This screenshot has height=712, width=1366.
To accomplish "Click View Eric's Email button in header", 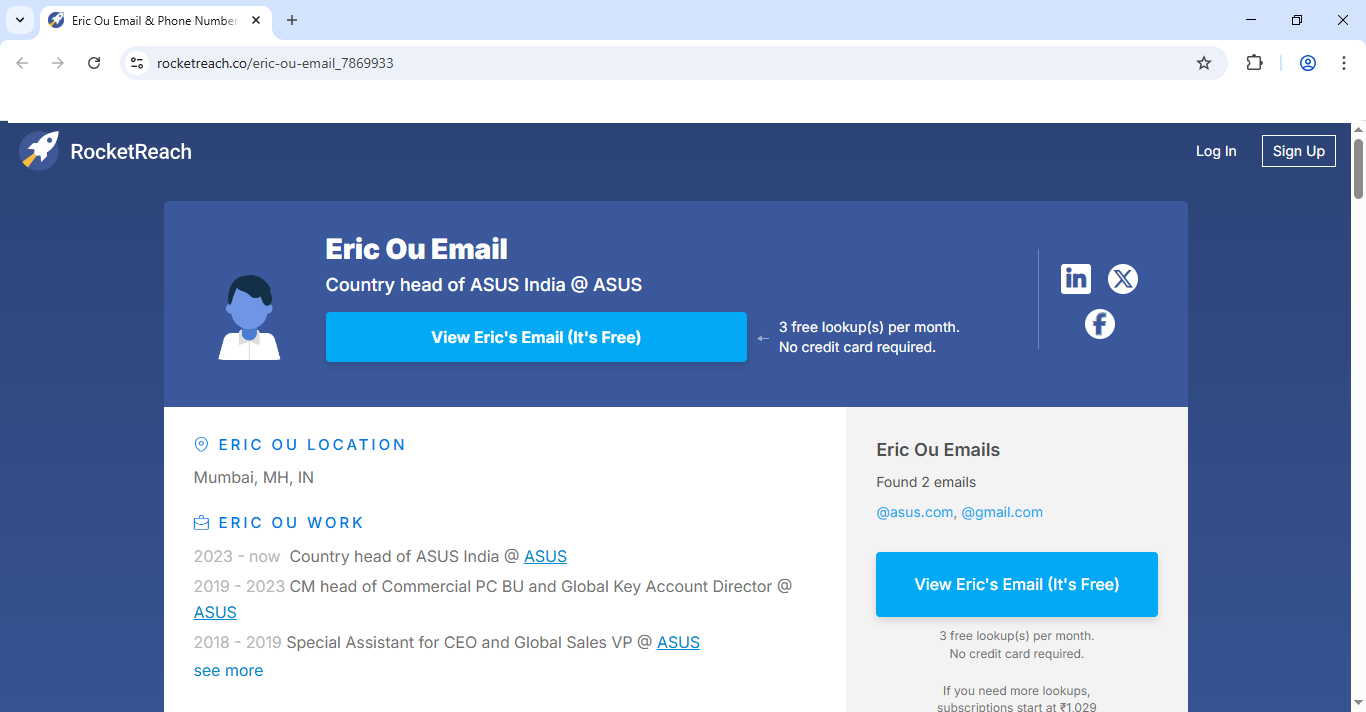I will (x=536, y=337).
